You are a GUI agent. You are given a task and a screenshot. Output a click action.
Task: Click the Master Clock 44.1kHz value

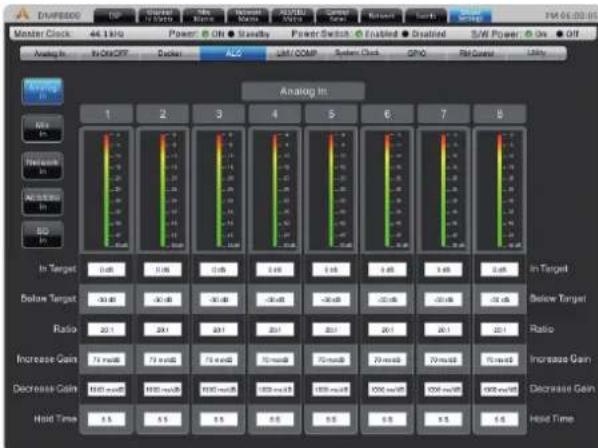pyautogui.click(x=107, y=34)
